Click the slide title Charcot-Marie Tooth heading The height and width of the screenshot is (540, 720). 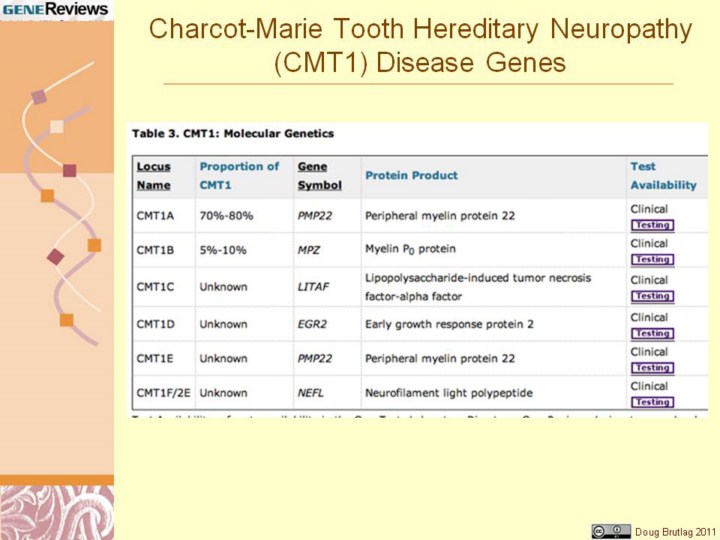pyautogui.click(x=420, y=46)
